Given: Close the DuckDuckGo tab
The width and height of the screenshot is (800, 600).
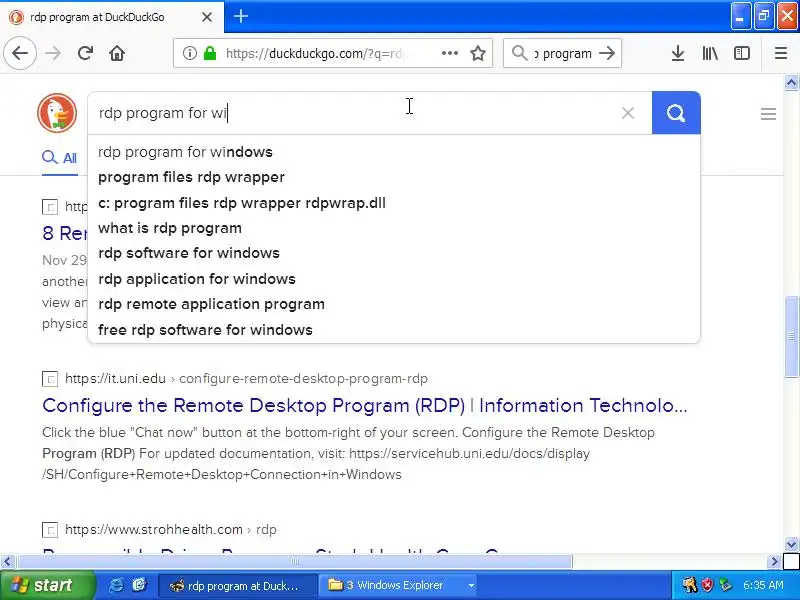Looking at the screenshot, I should (207, 17).
